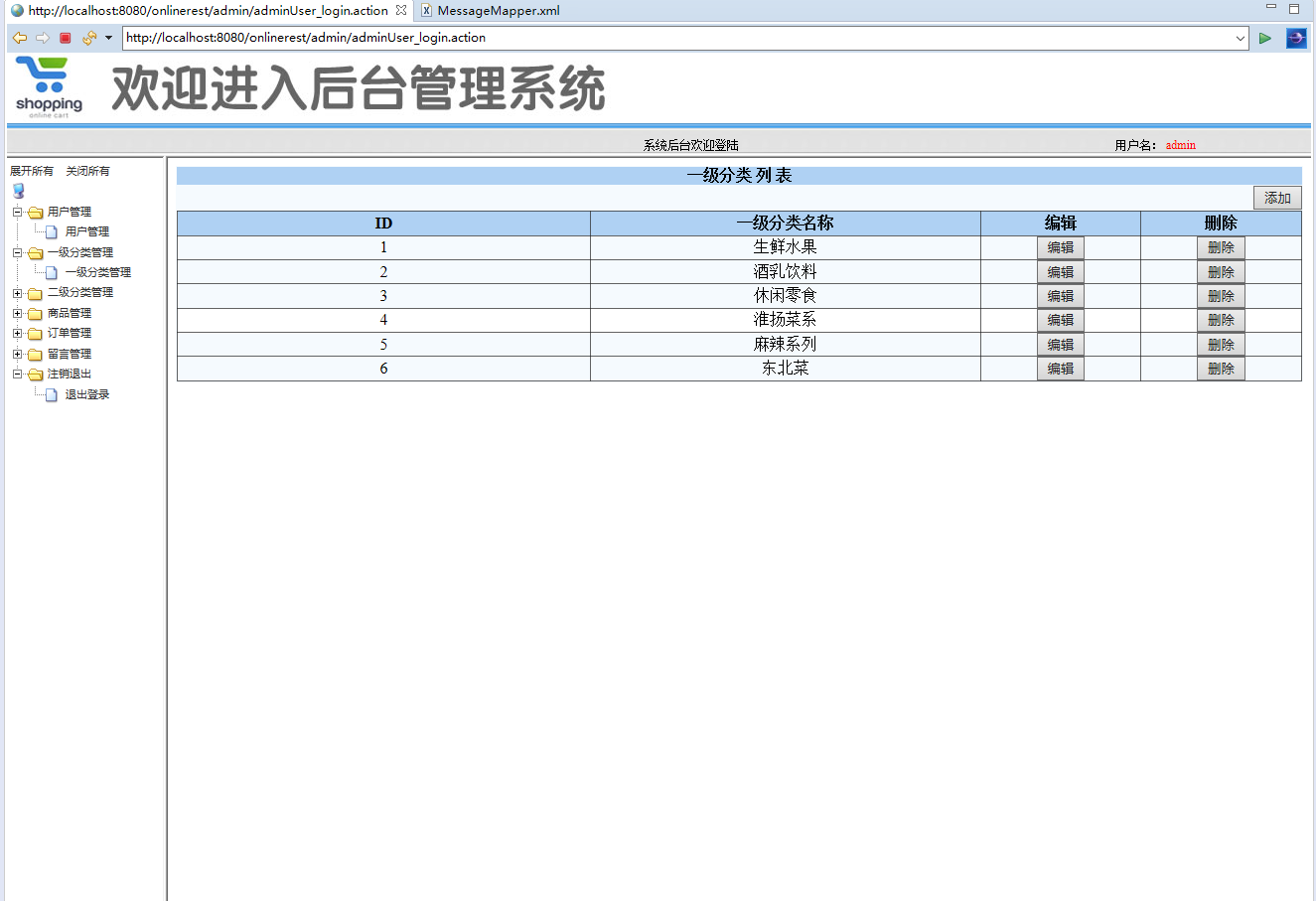Click the folder icon beside 用户管理
Image resolution: width=1316 pixels, height=901 pixels.
click(33, 211)
